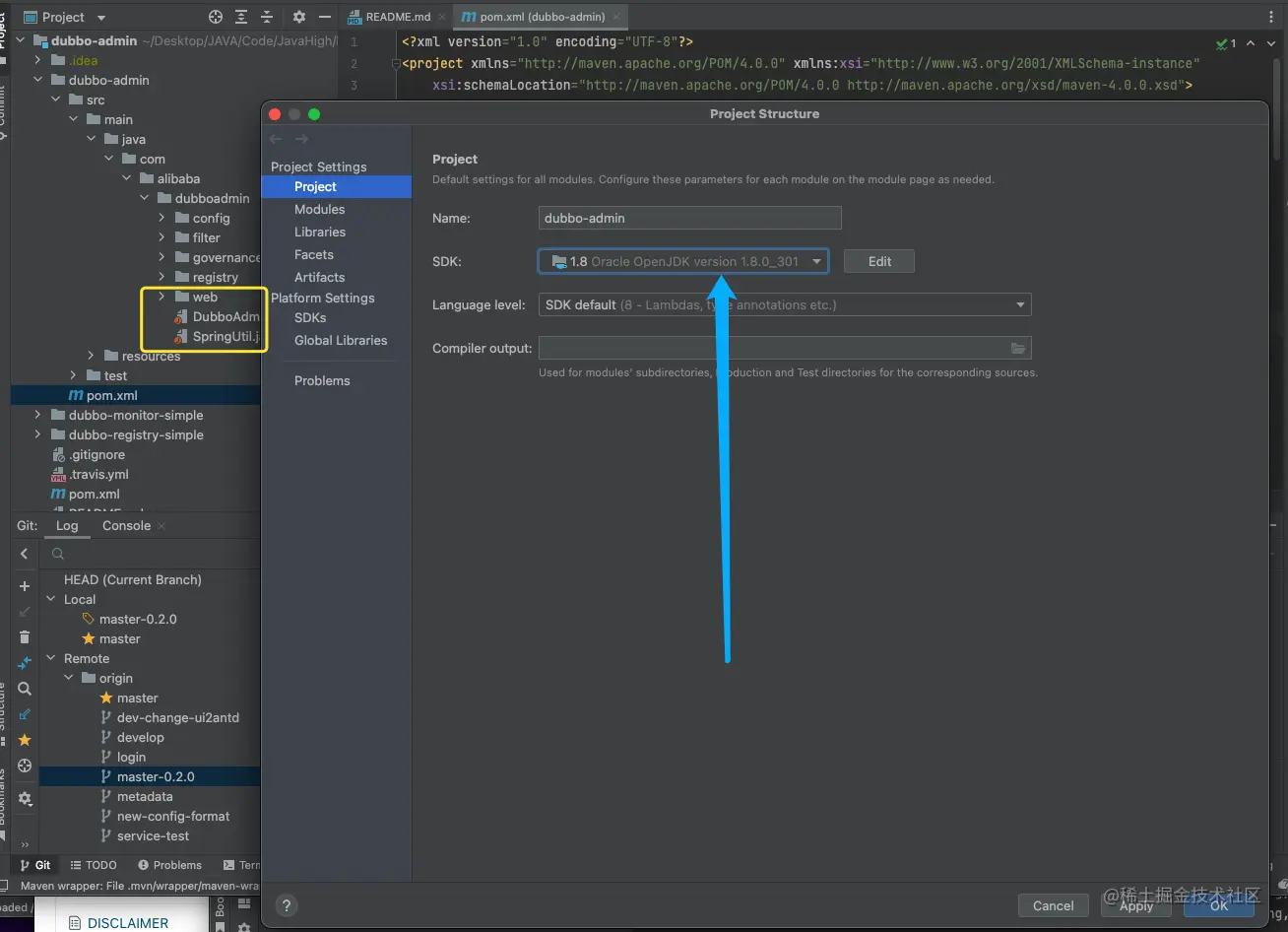The width and height of the screenshot is (1288, 932).
Task: Click the Navigate Log to Branch crosshair icon
Action: click(x=25, y=766)
